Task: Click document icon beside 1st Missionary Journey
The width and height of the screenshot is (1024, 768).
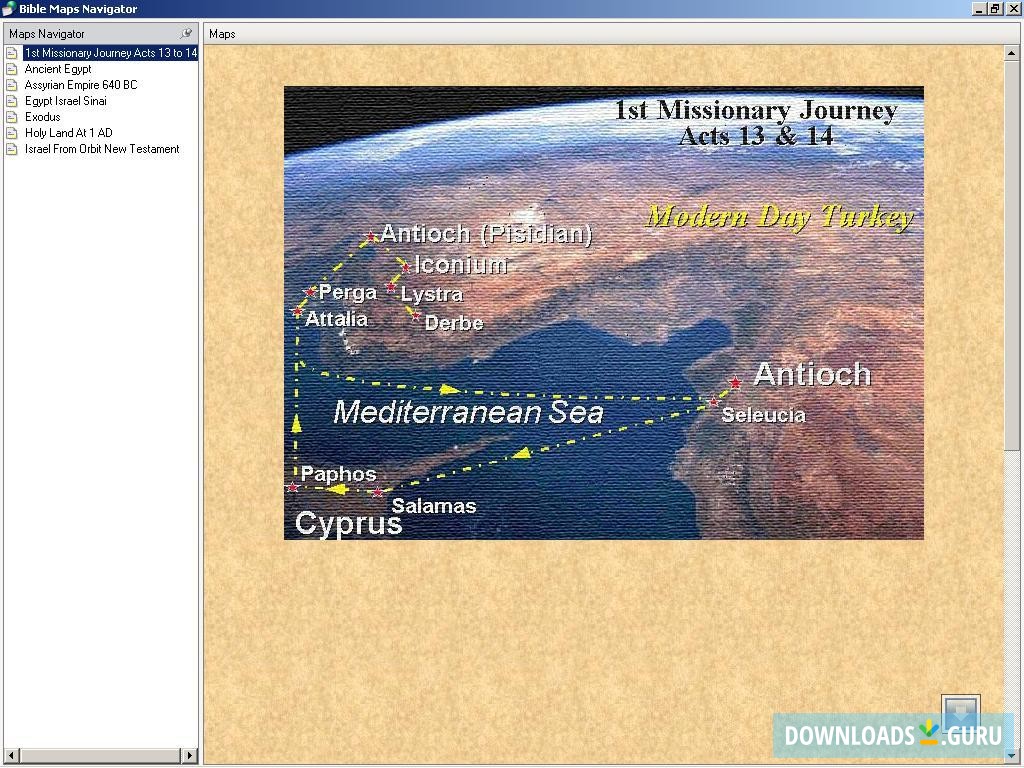Action: click(x=12, y=53)
